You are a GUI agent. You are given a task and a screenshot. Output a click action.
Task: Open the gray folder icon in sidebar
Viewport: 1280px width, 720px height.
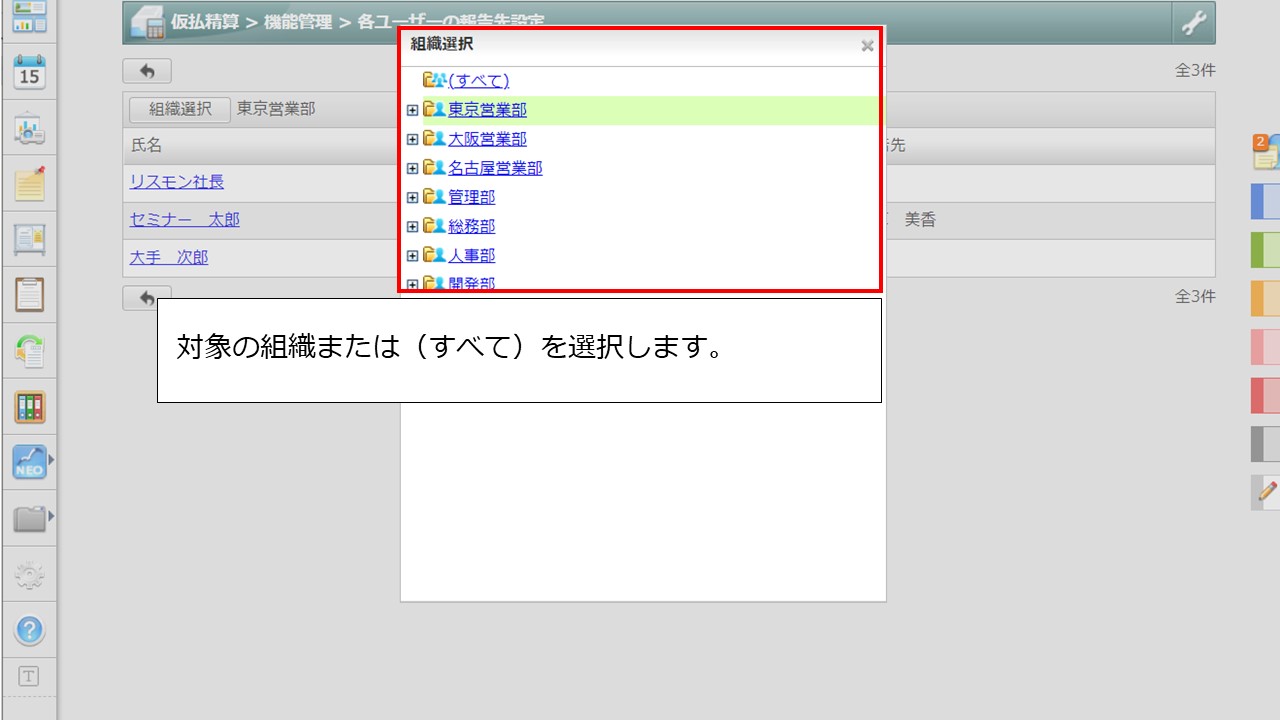pyautogui.click(x=29, y=518)
